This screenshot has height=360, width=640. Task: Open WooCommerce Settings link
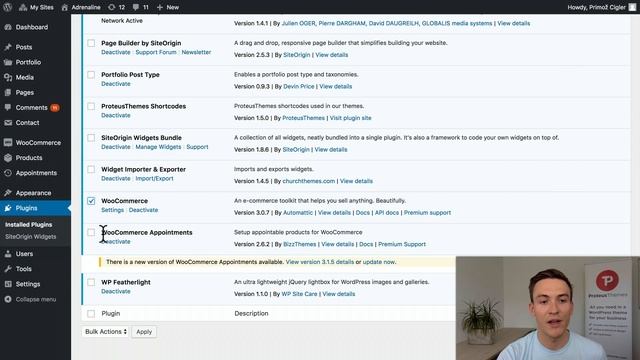point(113,210)
